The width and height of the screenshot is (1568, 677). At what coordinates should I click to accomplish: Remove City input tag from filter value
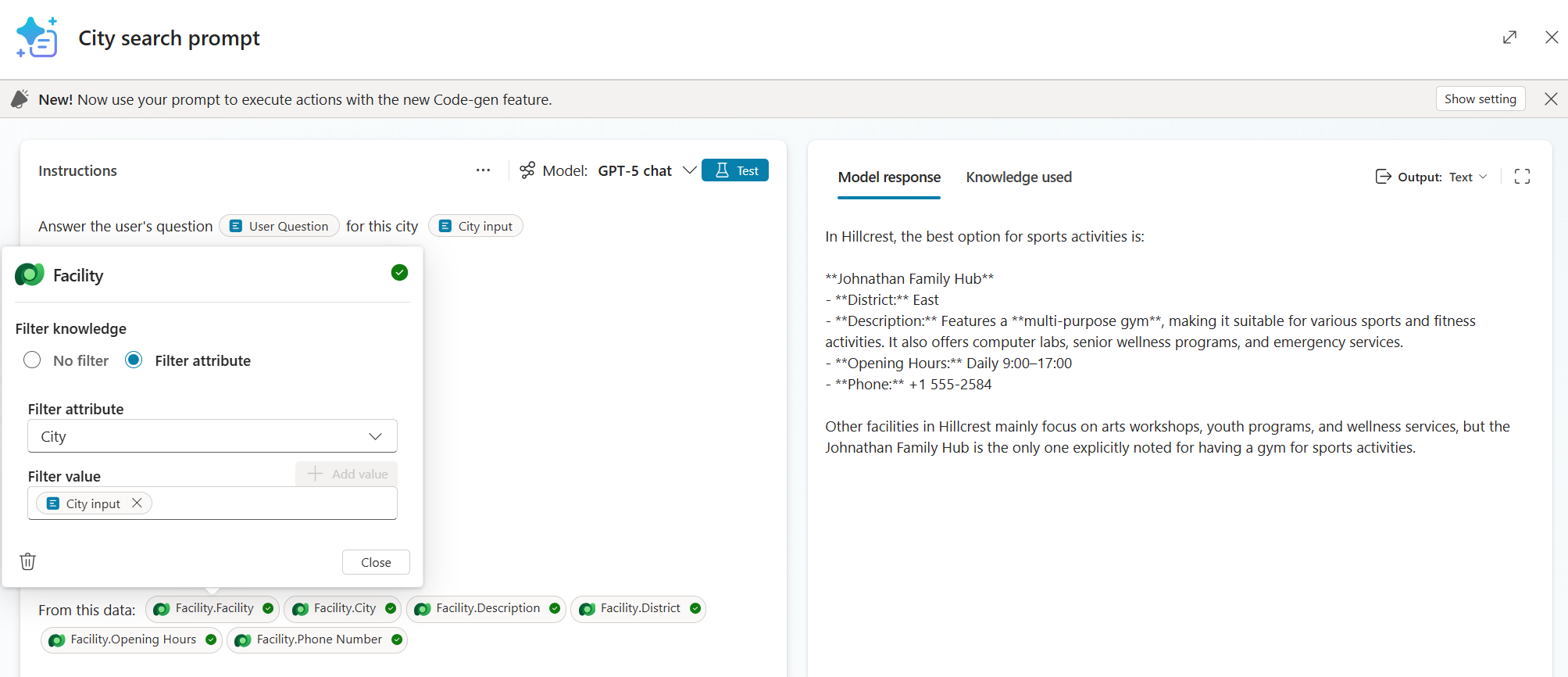pyautogui.click(x=138, y=503)
